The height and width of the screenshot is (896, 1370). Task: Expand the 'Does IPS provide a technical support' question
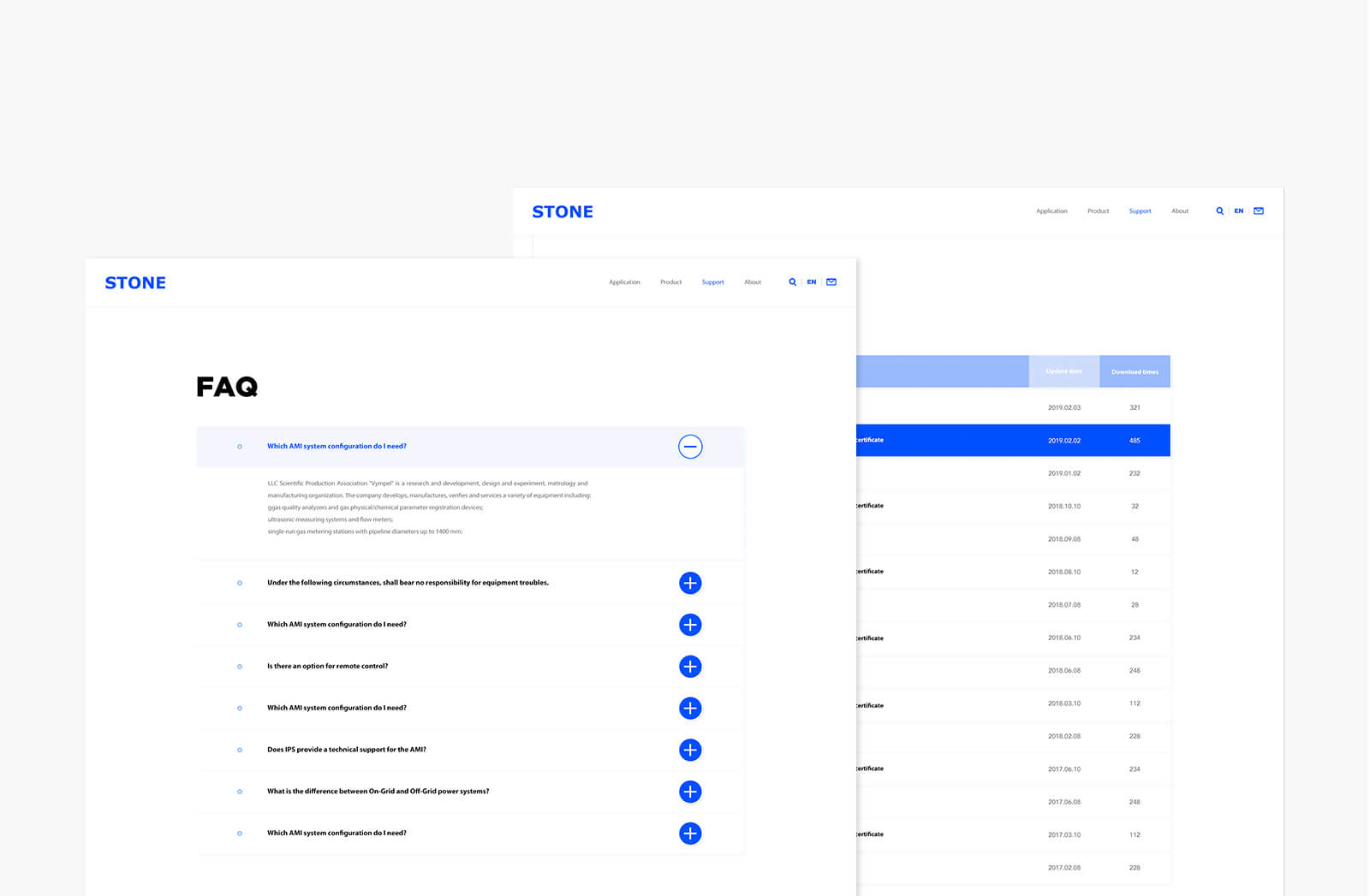[690, 751]
